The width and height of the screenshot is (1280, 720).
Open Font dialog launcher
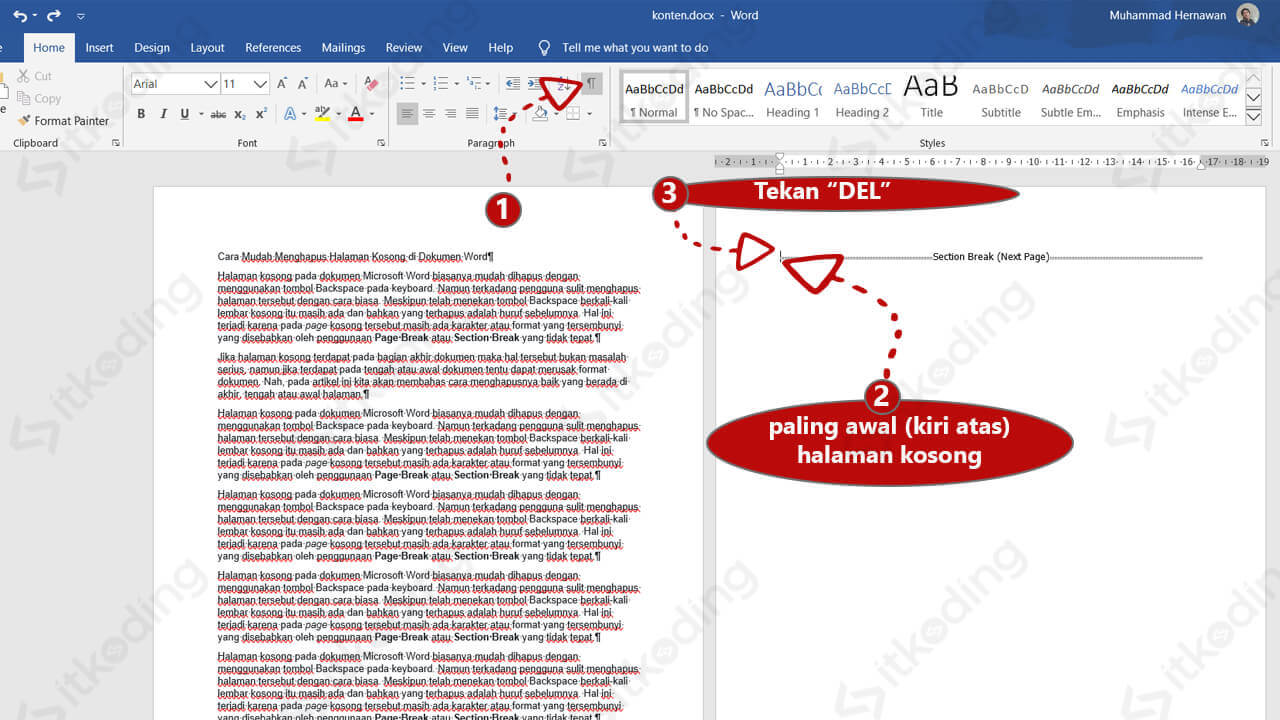click(381, 143)
